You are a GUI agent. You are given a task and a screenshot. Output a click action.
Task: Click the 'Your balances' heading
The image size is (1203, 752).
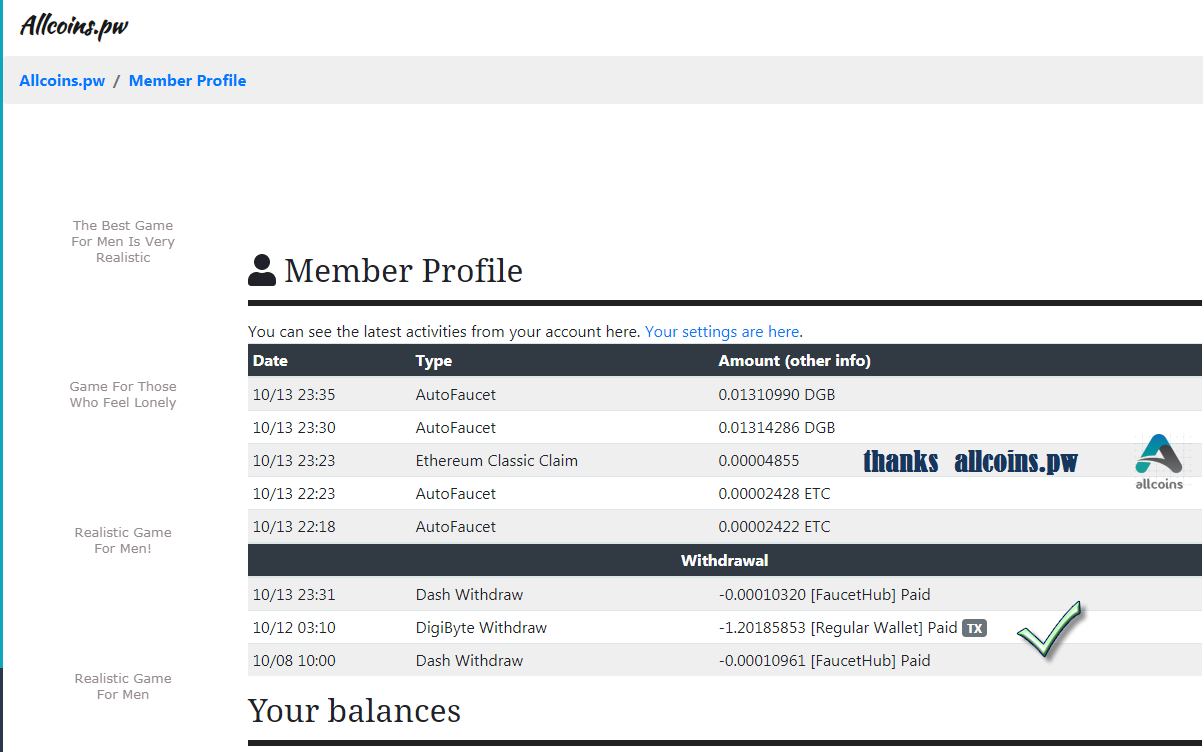(354, 710)
